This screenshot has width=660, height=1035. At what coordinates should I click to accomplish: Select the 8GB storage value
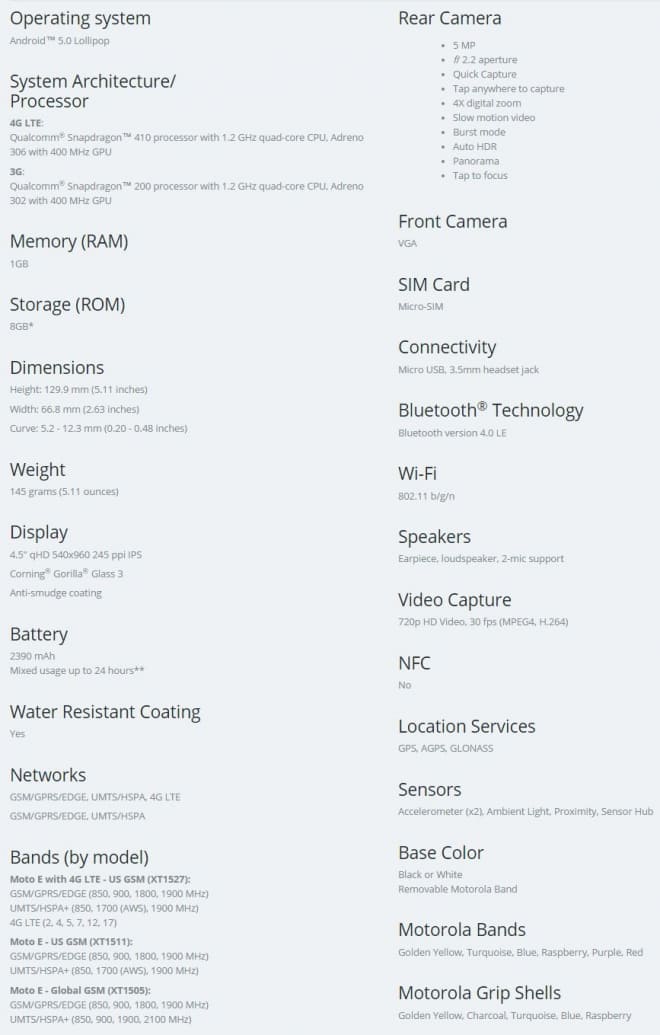tap(22, 326)
